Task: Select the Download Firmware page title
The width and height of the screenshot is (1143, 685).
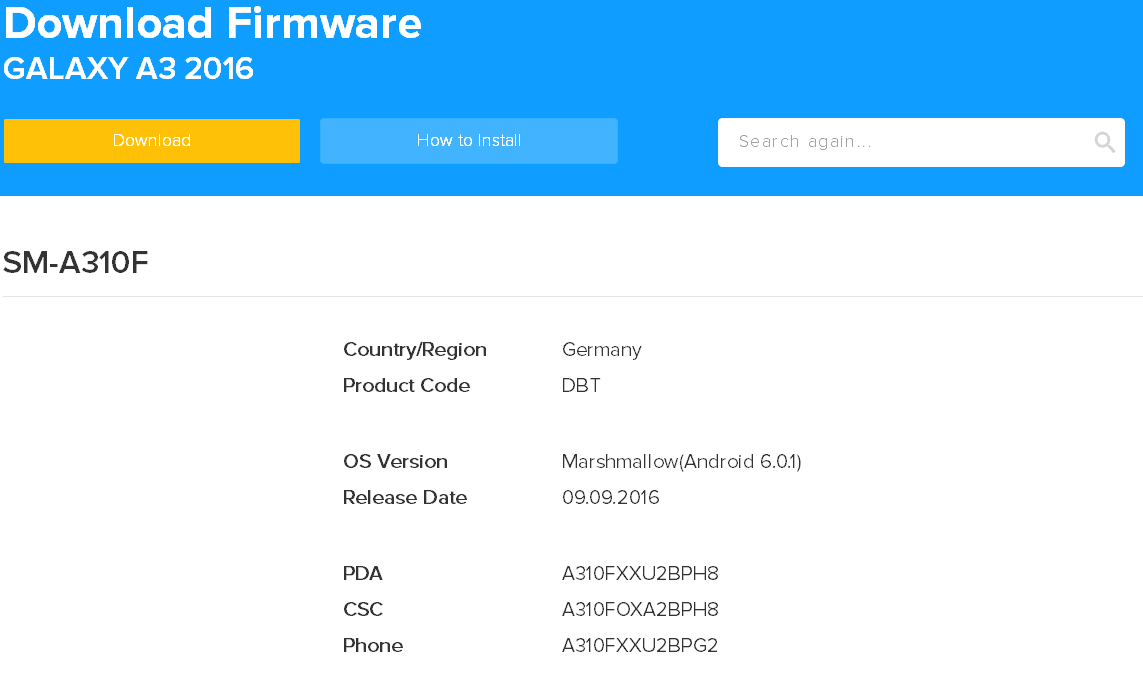Action: 213,23
